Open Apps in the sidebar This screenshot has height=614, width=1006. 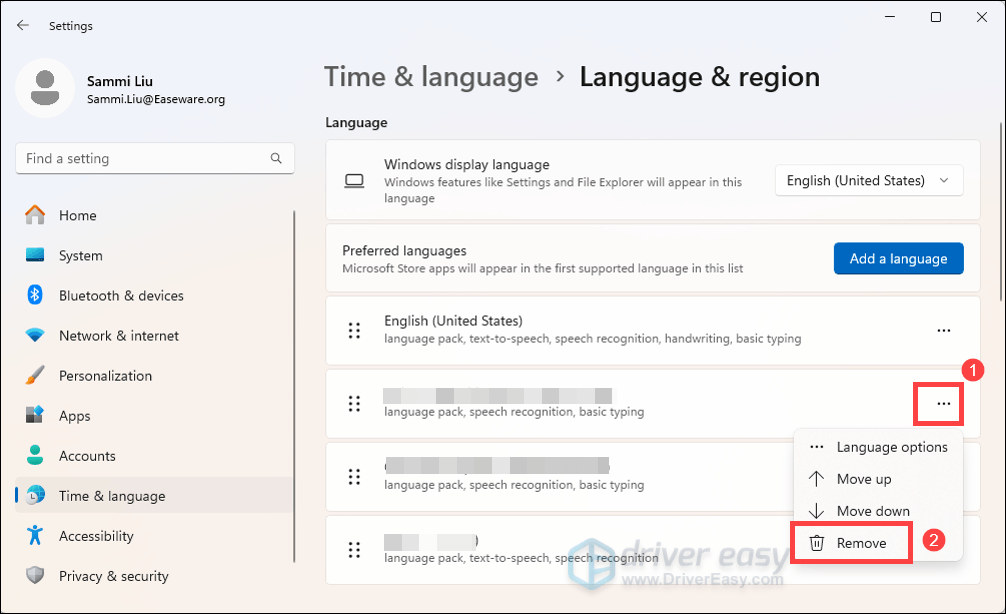(x=74, y=415)
